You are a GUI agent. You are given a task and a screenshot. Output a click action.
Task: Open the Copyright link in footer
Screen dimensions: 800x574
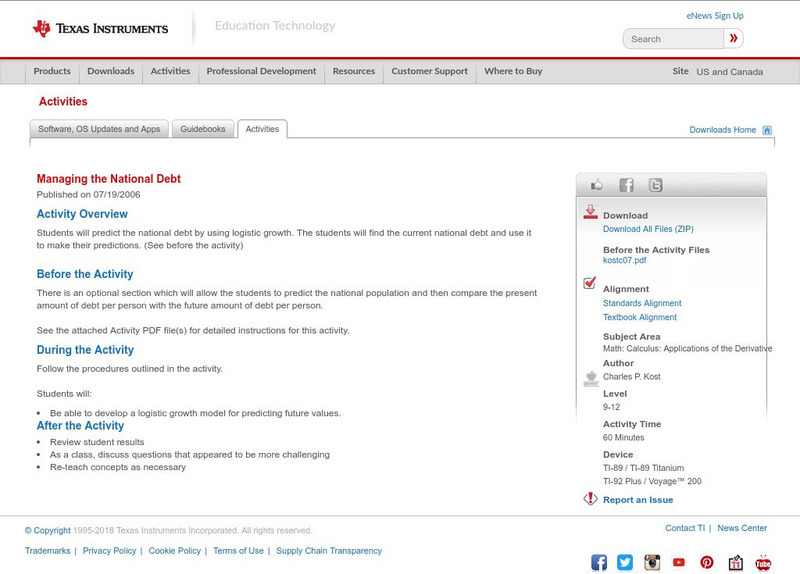click(48, 531)
